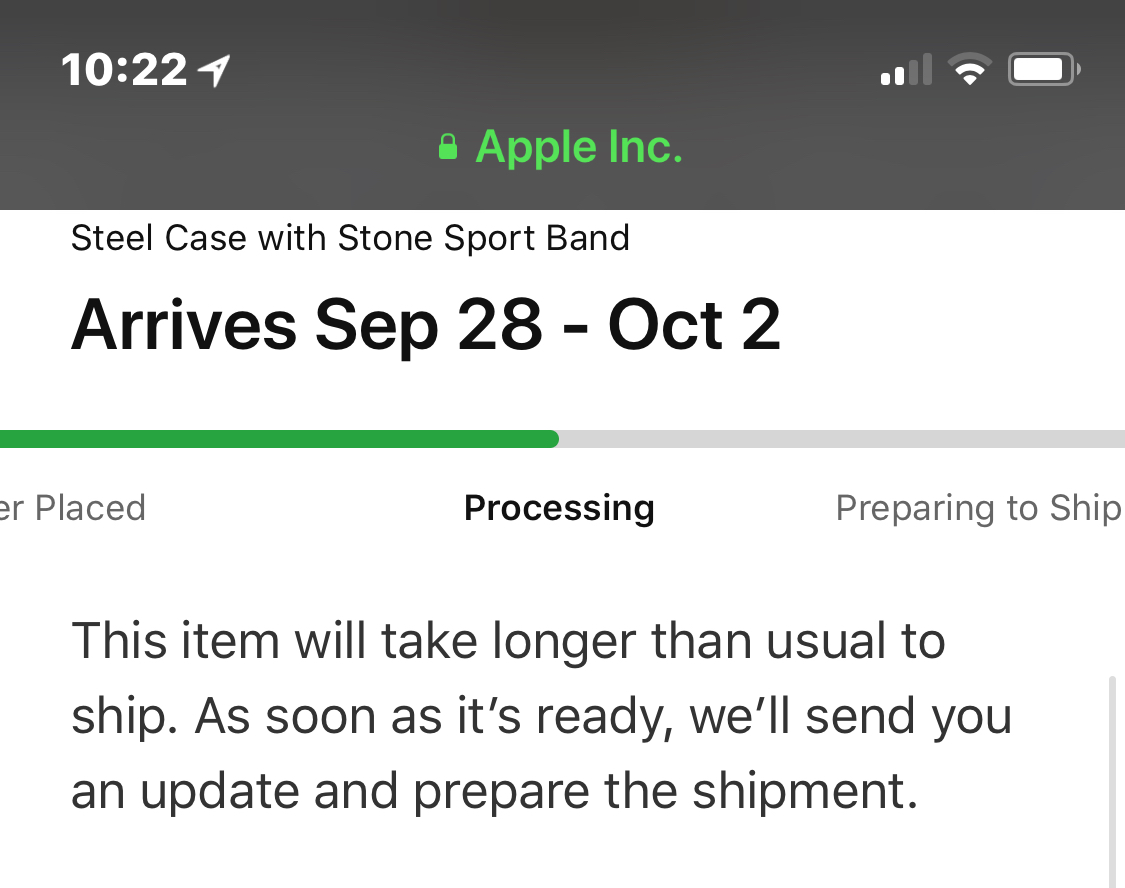Tap the dark Safari address bar

pyautogui.click(x=562, y=147)
